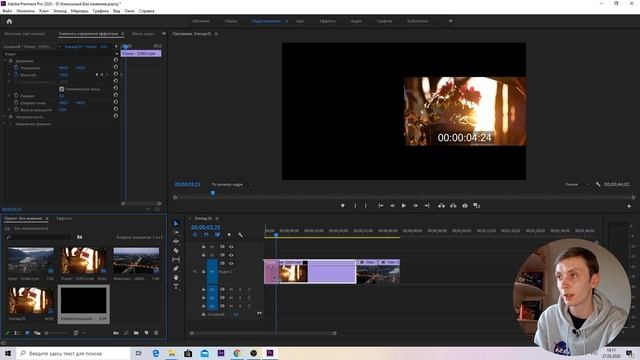
Task: Step forward one frame in Program monitor
Action: point(416,206)
